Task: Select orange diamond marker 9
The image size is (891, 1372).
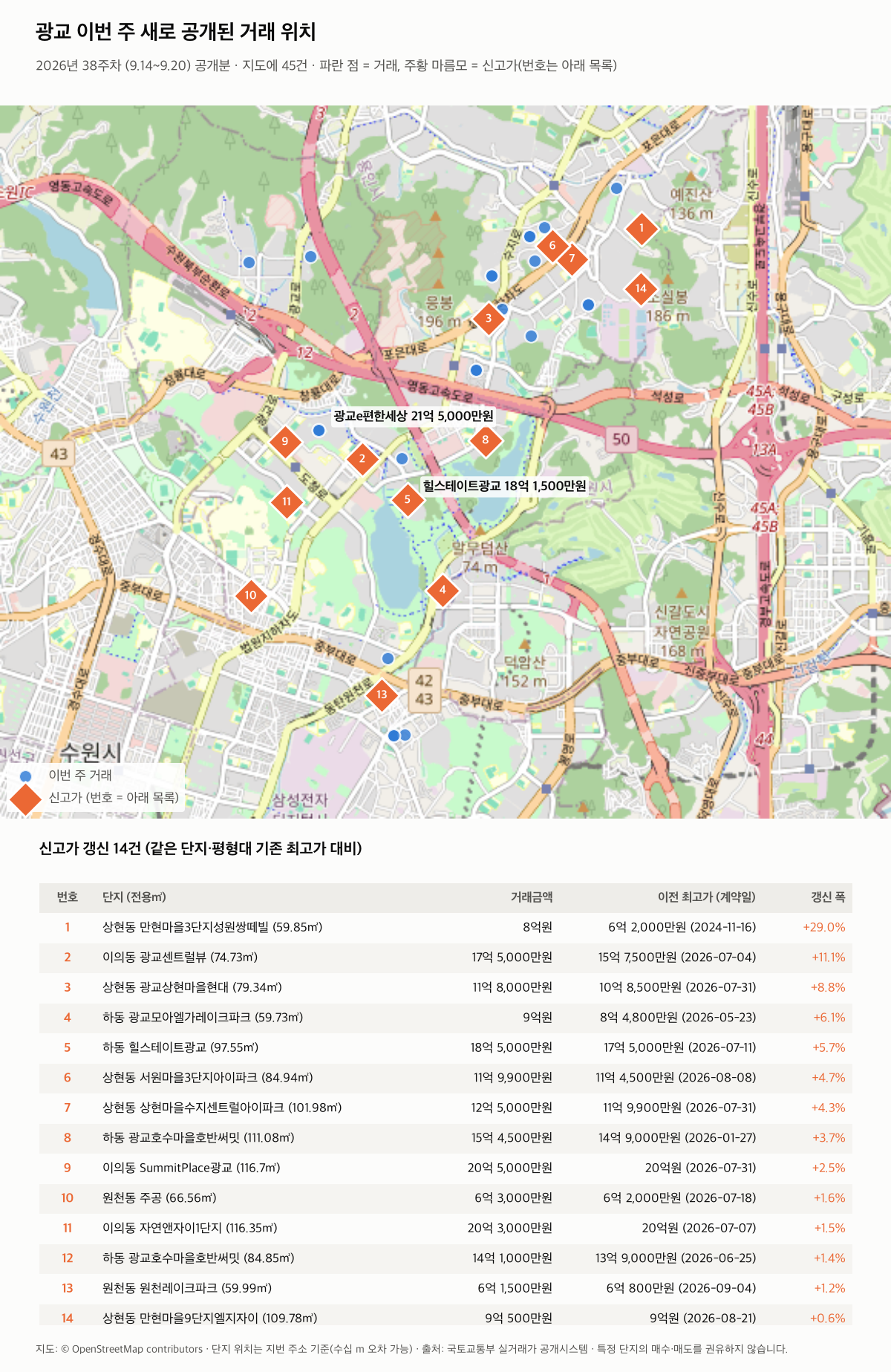Action: (284, 441)
